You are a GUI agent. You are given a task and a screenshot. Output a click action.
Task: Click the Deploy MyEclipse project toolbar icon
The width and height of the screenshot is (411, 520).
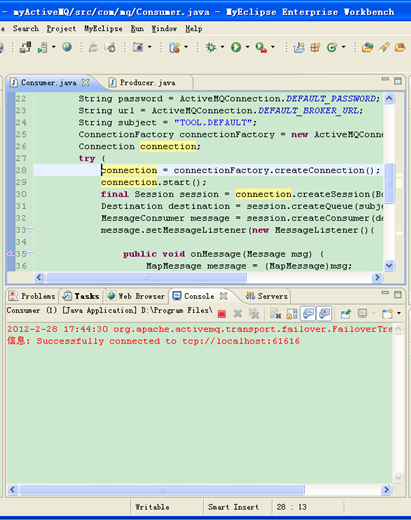[x=25, y=47]
